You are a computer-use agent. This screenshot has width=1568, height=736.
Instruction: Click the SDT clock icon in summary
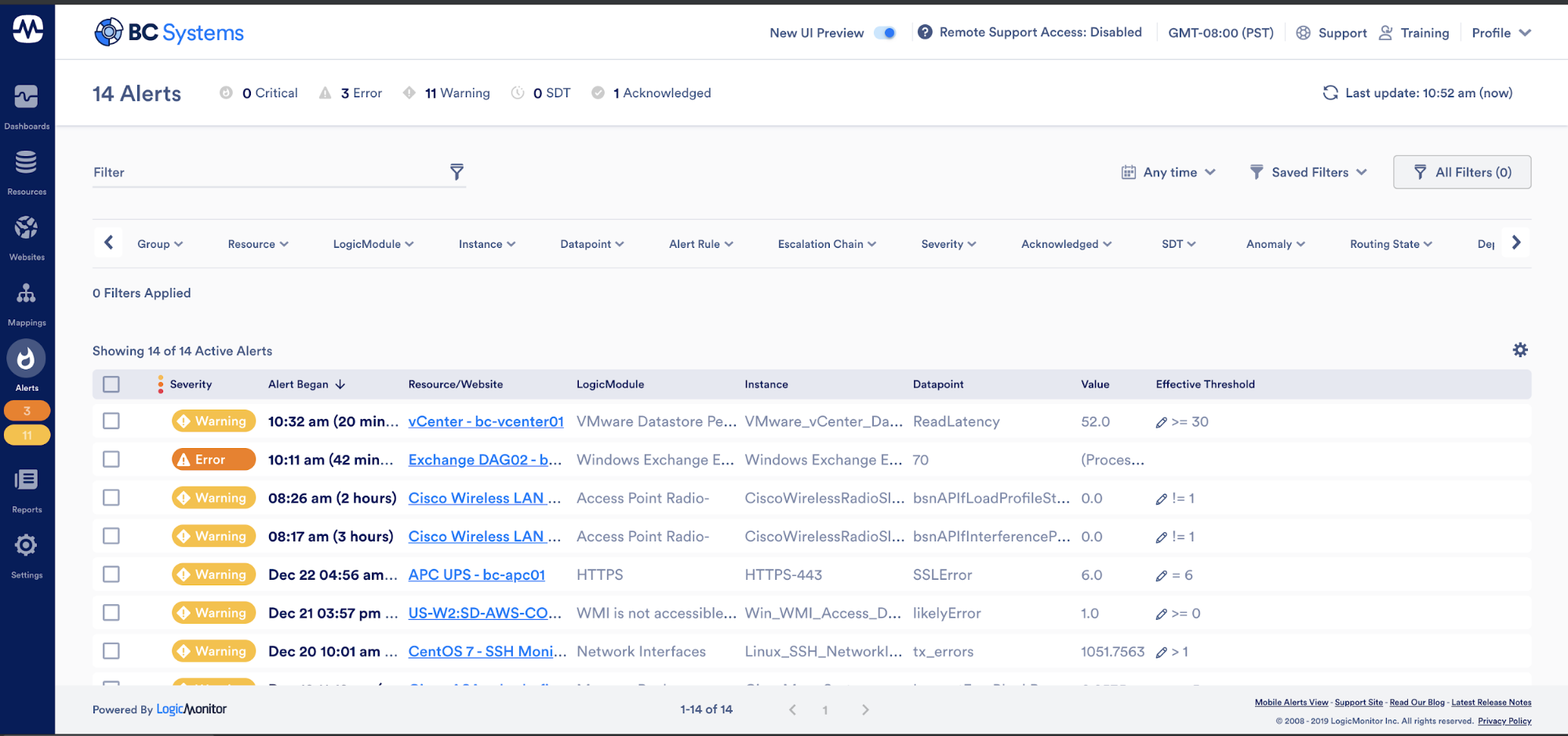(517, 93)
